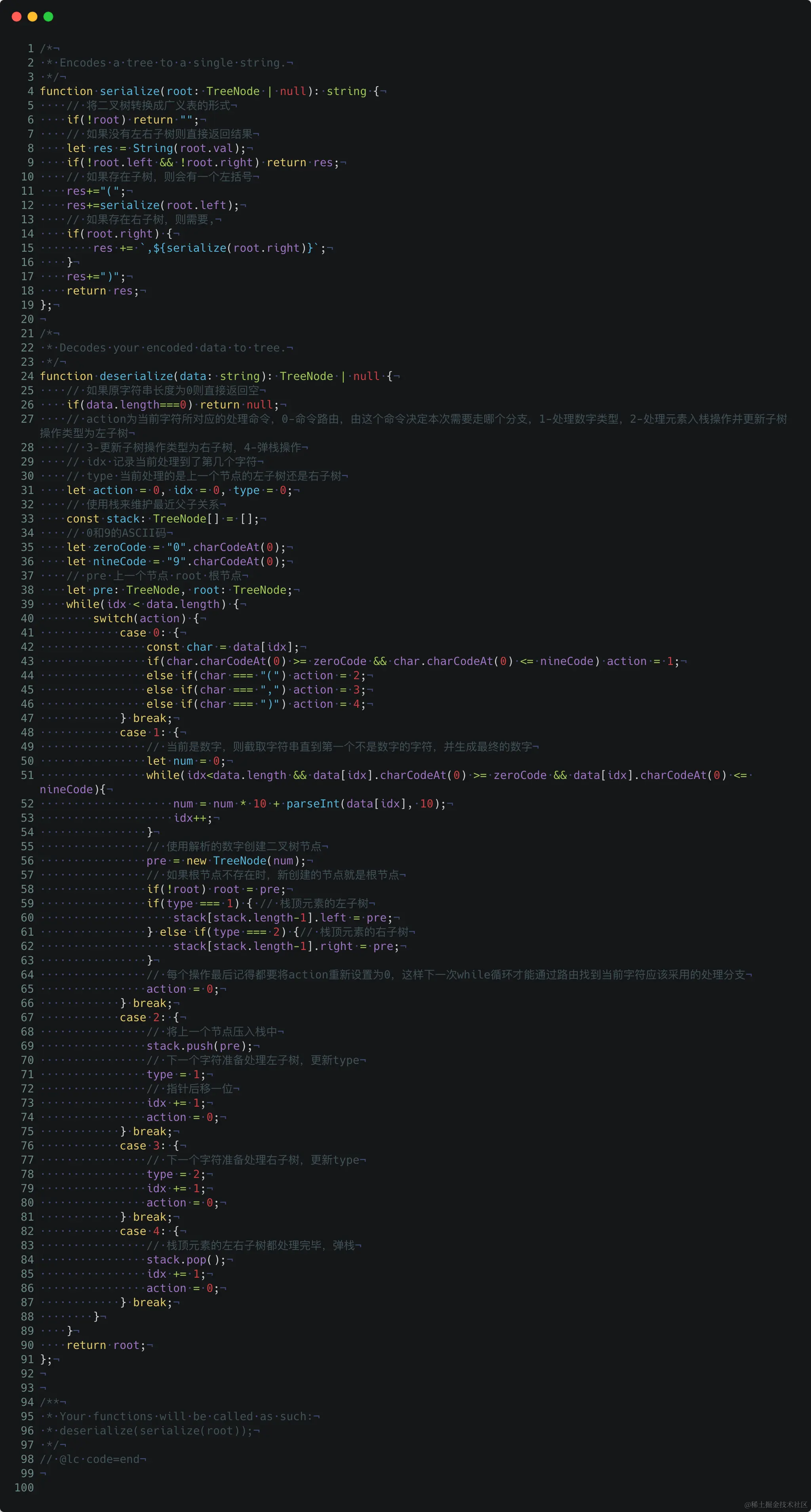
Task: Click 'case 4:' label in switch
Action: tap(143, 1231)
